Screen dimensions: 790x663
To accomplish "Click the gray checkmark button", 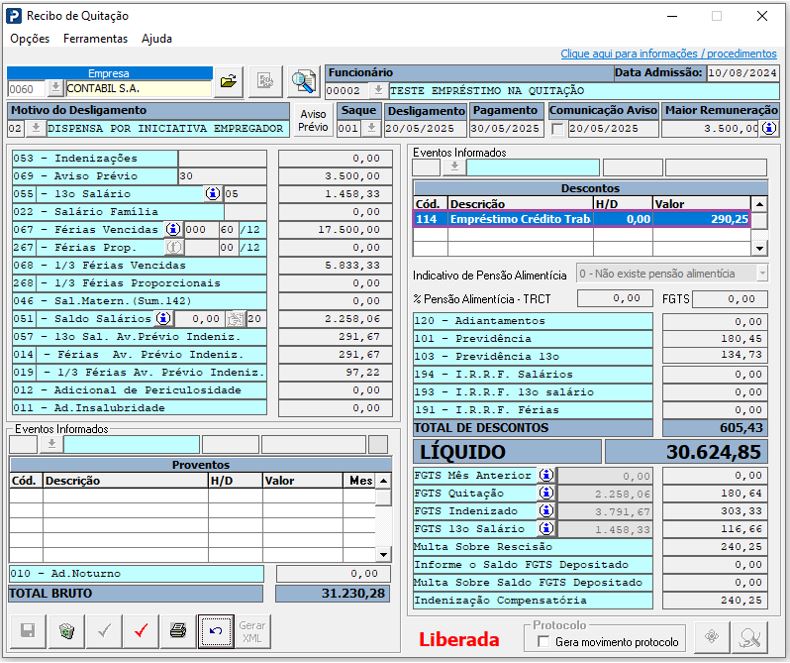I will [104, 631].
